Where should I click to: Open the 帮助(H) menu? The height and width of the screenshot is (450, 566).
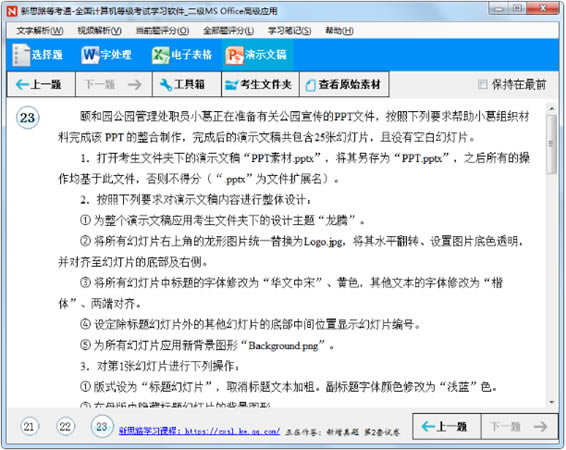339,31
